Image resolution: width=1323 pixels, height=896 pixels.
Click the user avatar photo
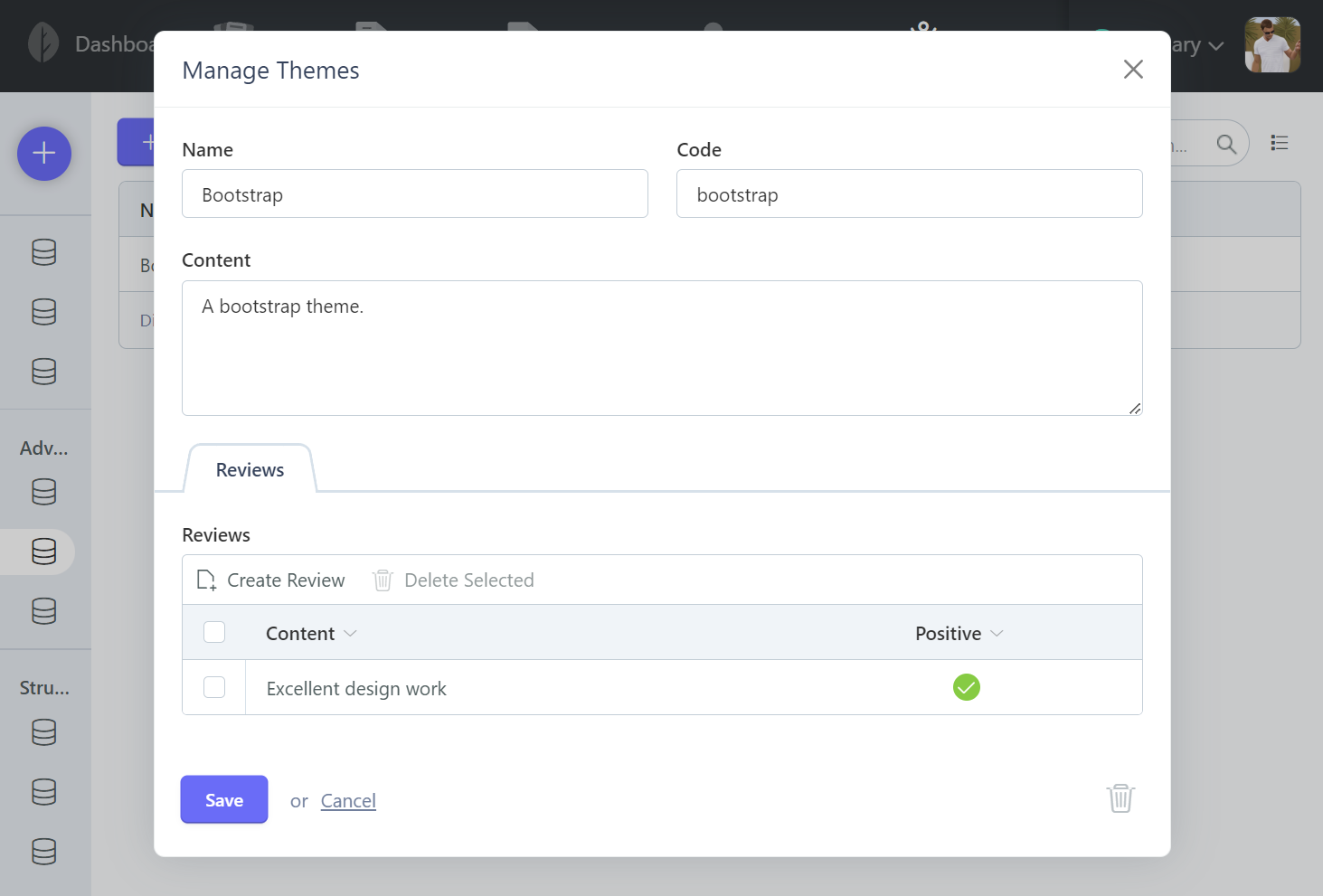pyautogui.click(x=1272, y=45)
